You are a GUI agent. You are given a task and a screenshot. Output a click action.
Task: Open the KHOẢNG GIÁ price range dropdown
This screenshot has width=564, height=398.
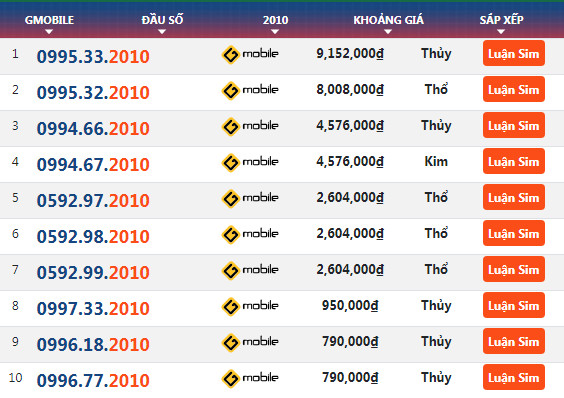point(388,23)
